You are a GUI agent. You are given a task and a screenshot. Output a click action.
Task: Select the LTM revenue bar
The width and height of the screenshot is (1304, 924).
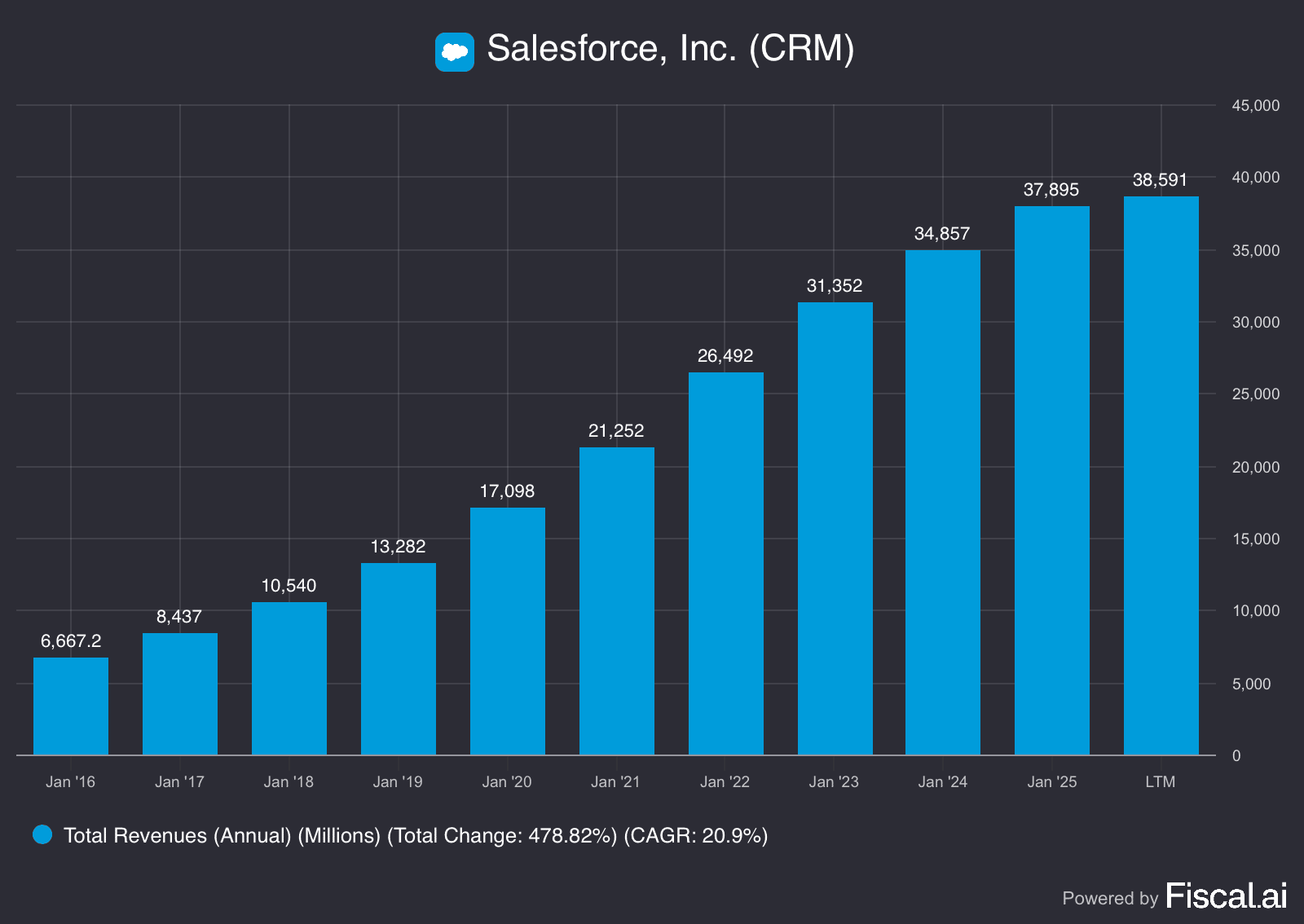[x=1161, y=476]
